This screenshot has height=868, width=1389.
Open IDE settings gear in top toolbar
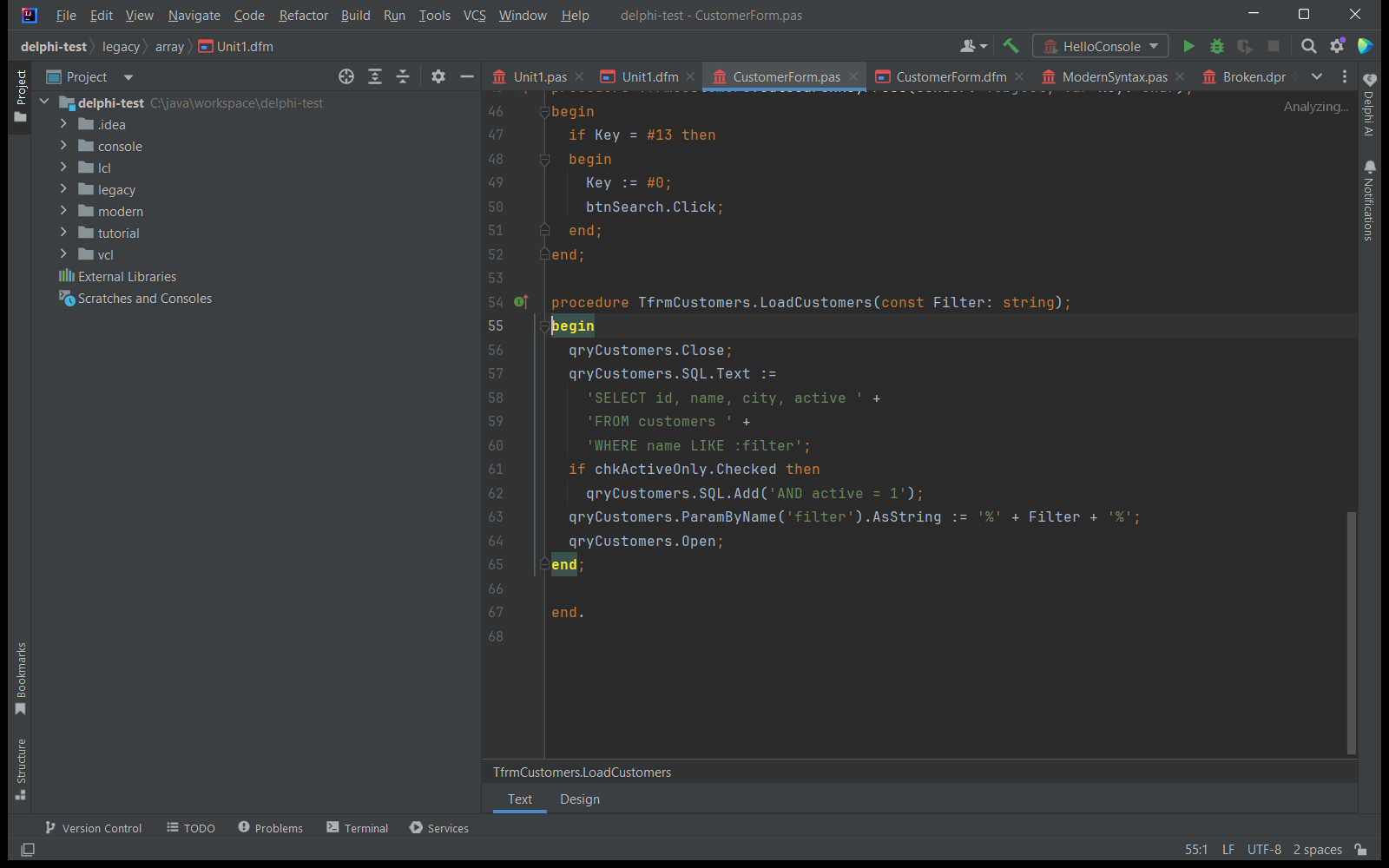tap(1337, 46)
